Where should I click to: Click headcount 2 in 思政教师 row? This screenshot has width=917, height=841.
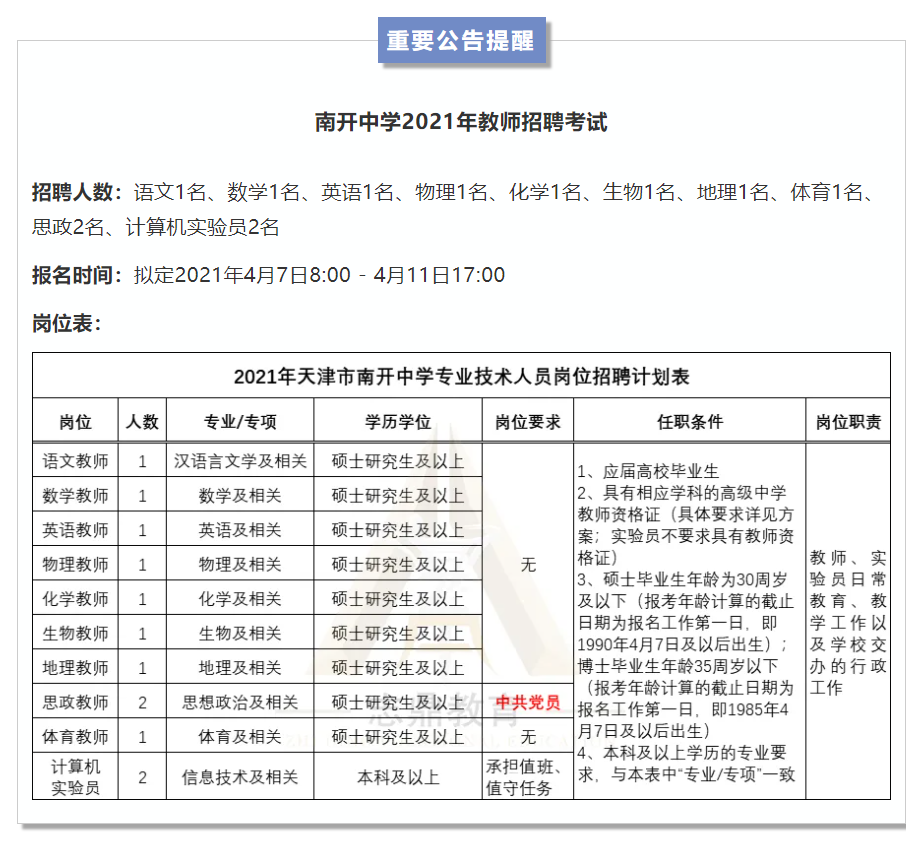[x=142, y=702]
